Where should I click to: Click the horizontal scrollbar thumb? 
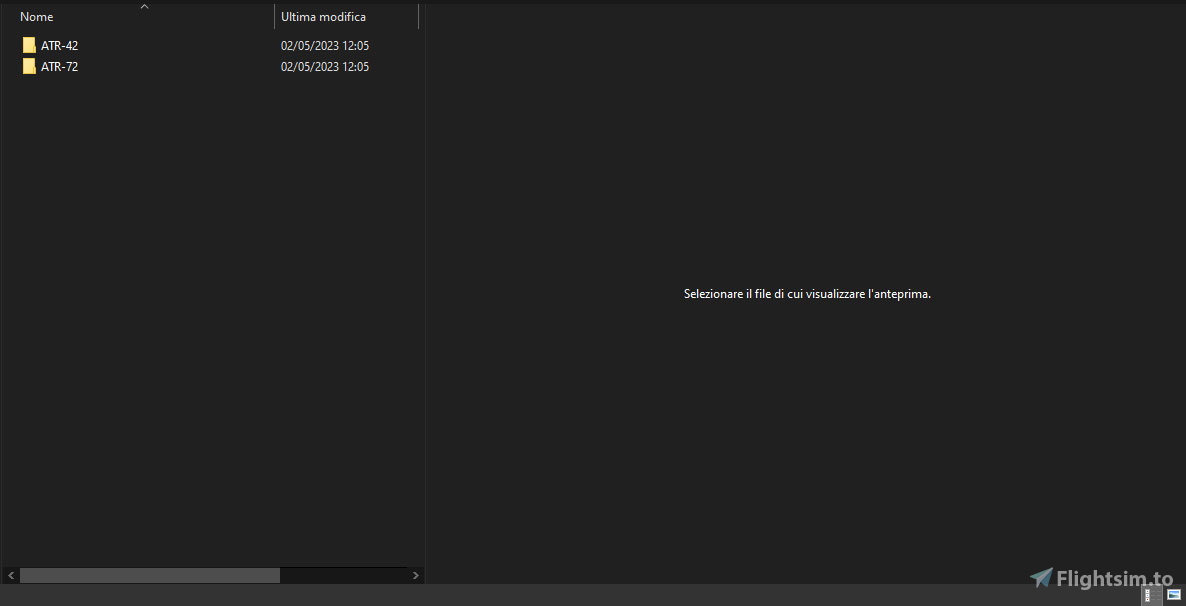[150, 576]
